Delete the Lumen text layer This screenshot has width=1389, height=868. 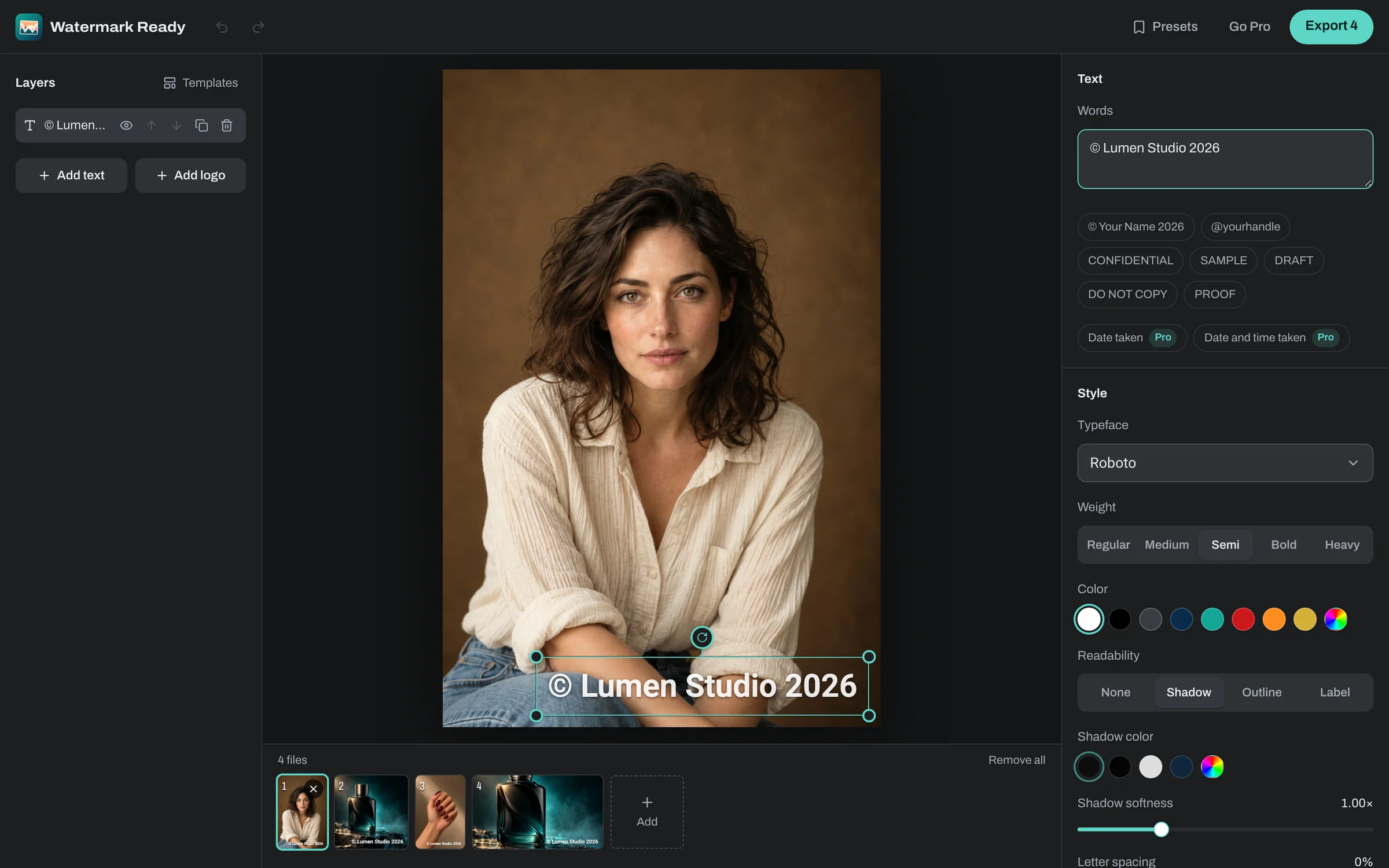tap(227, 126)
